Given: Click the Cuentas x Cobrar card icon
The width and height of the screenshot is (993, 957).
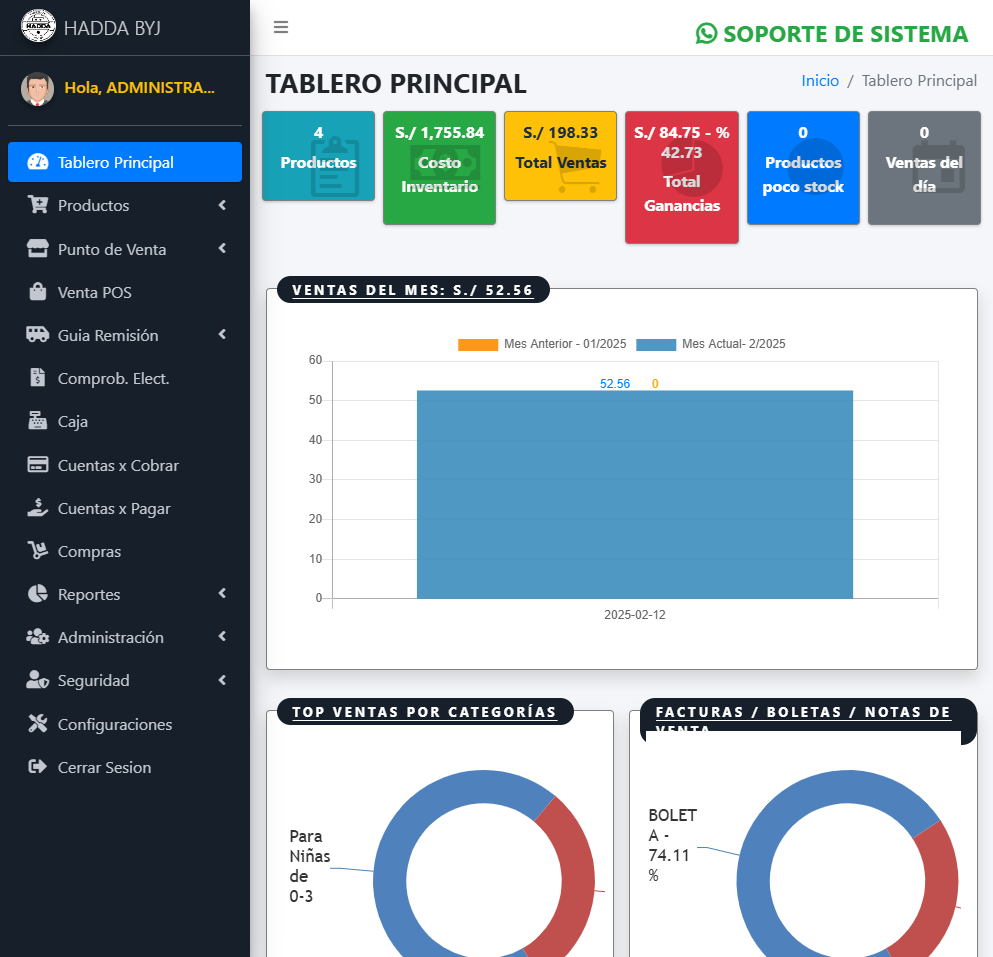Looking at the screenshot, I should coord(38,465).
